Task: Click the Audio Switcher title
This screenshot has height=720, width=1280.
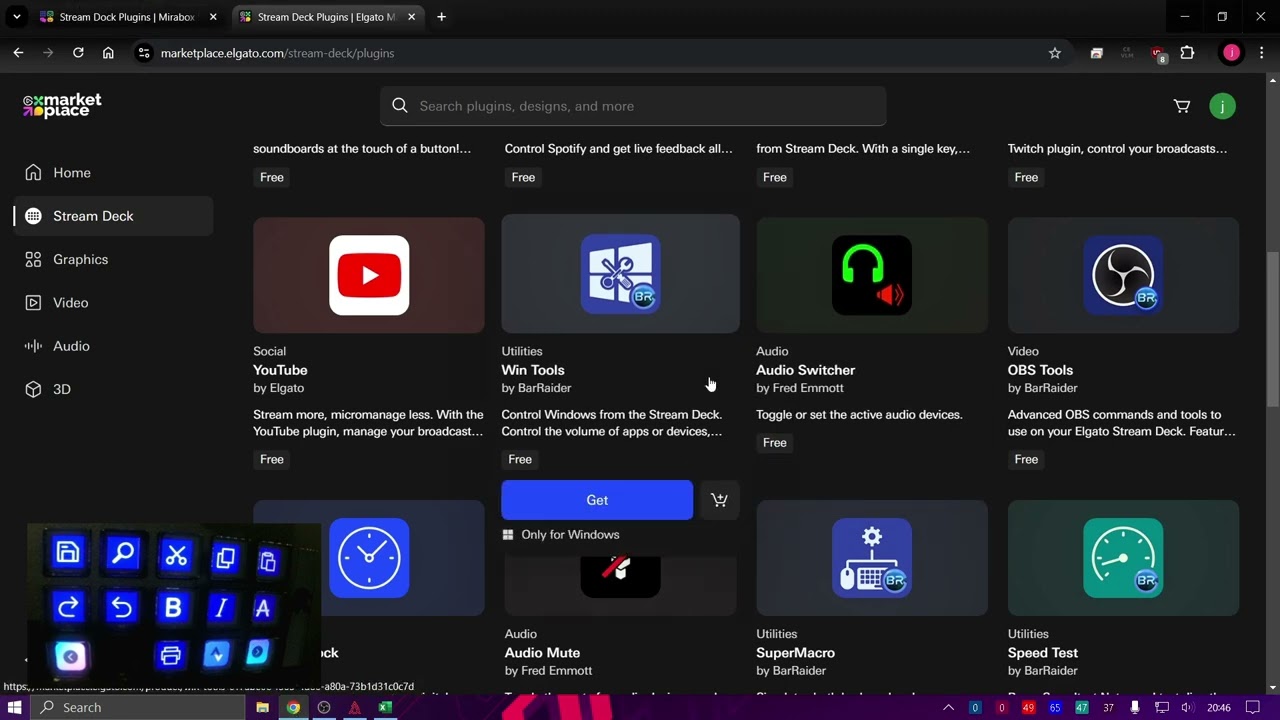Action: coord(805,370)
